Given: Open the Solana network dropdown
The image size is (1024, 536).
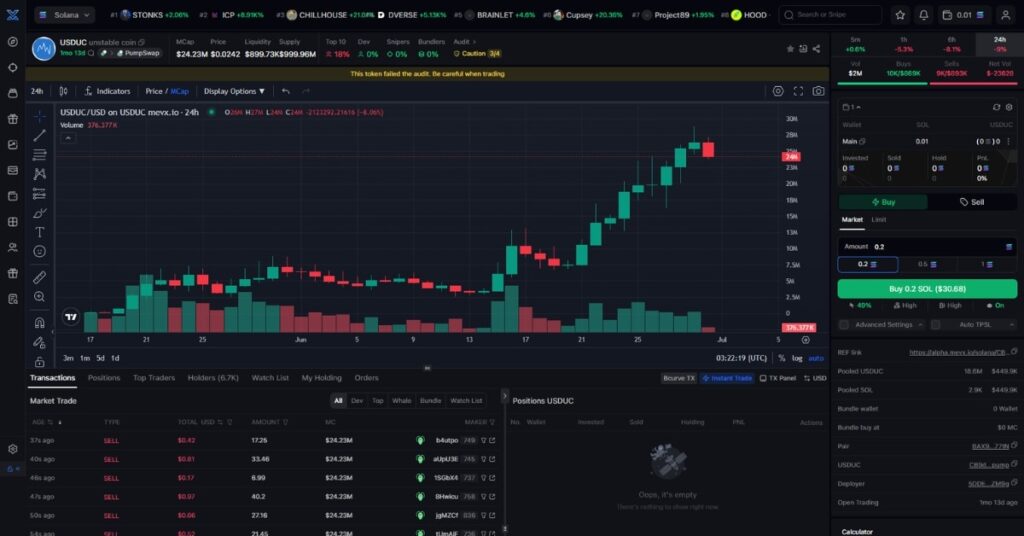Looking at the screenshot, I should coord(65,15).
